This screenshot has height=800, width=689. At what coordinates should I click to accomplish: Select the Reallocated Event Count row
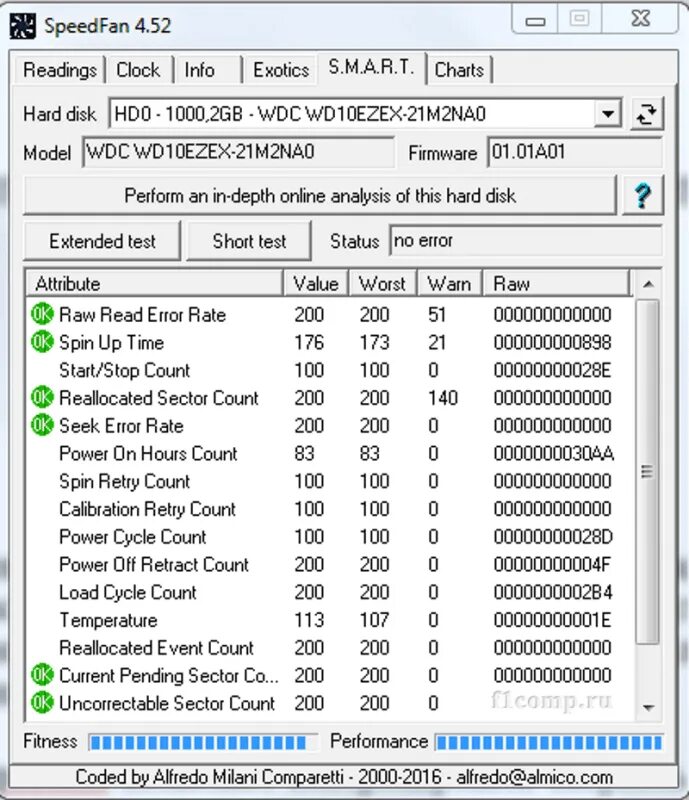[331, 647]
